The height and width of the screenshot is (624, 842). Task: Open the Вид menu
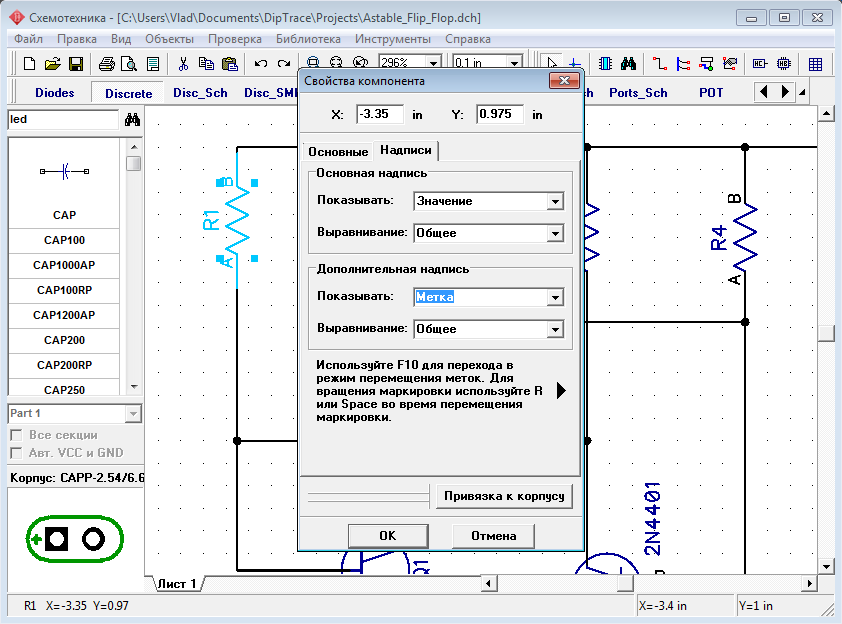(121, 39)
